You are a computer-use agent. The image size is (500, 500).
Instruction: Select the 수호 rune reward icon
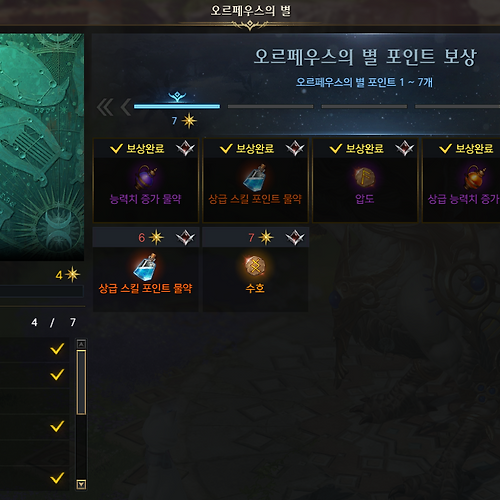tap(255, 266)
